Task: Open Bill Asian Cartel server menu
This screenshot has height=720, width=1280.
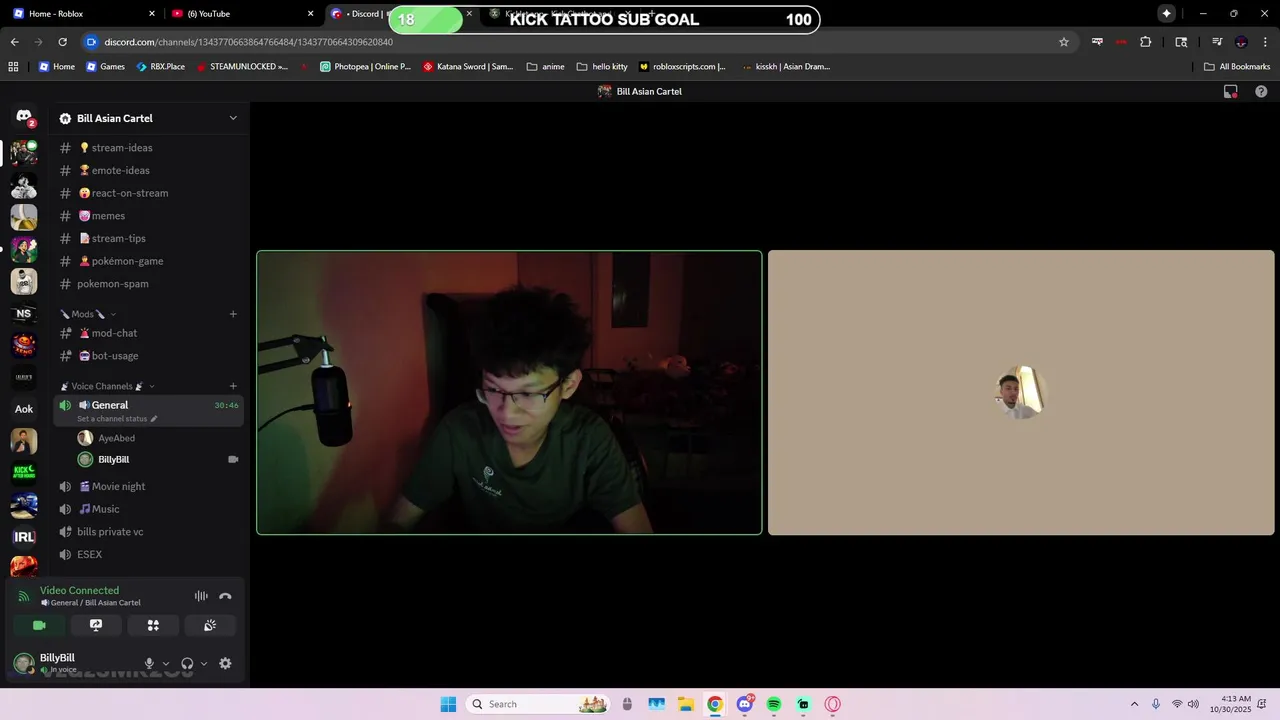Action: tap(148, 118)
